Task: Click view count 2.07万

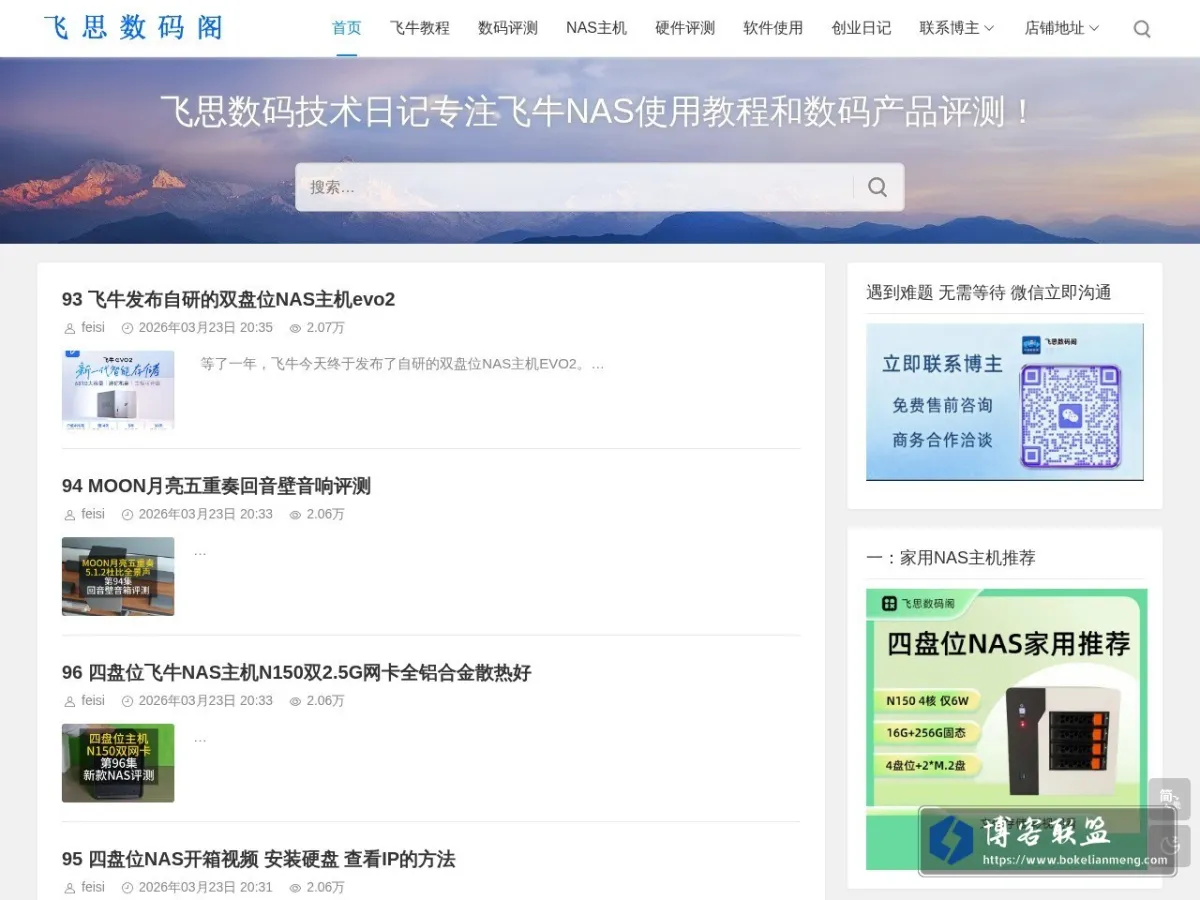Action: 325,328
